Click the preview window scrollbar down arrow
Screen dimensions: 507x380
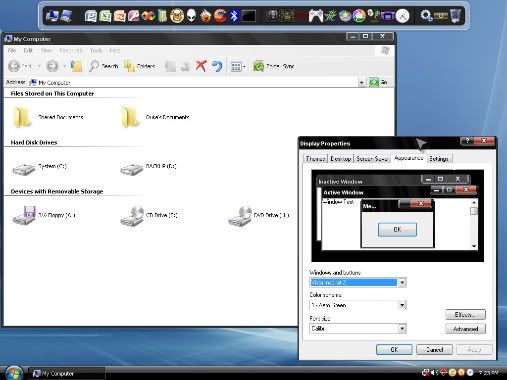(474, 246)
